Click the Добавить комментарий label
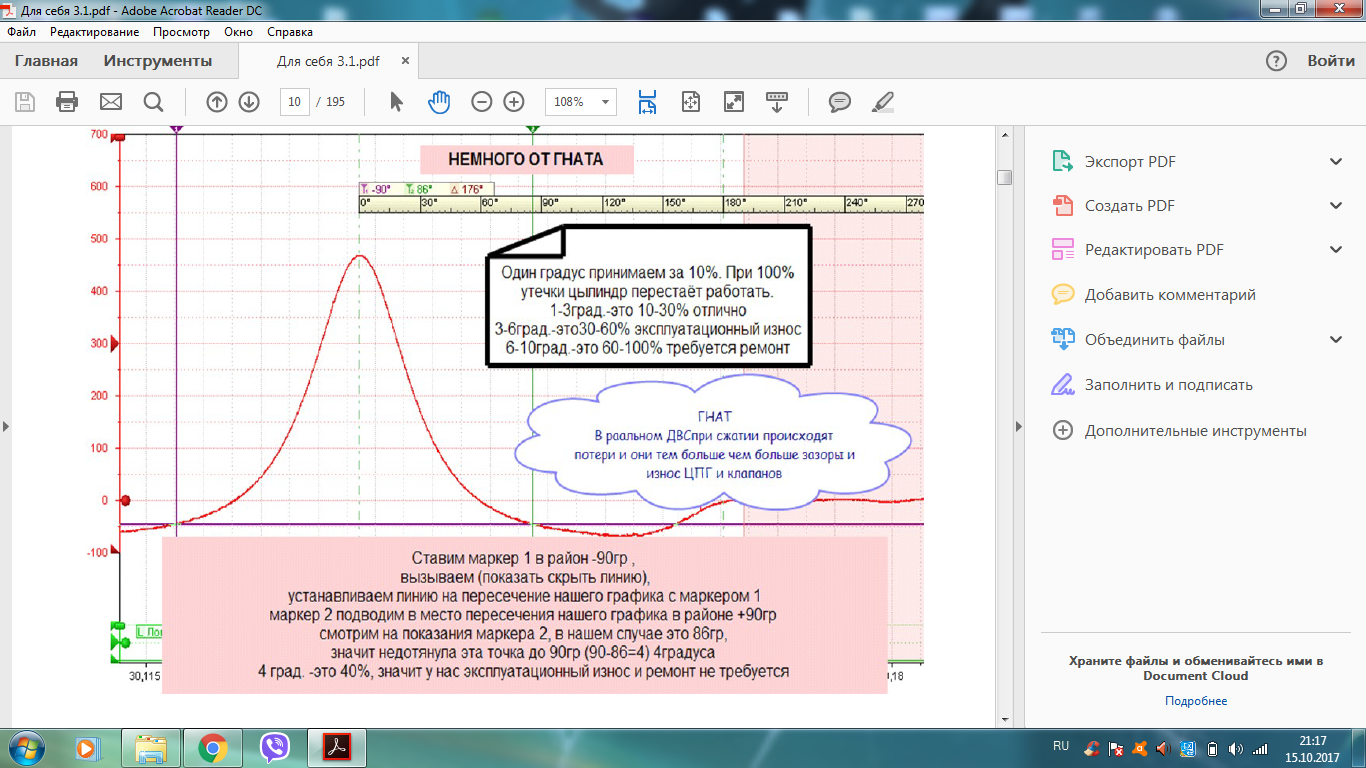Viewport: 1366px width, 768px height. pyautogui.click(x=1170, y=294)
